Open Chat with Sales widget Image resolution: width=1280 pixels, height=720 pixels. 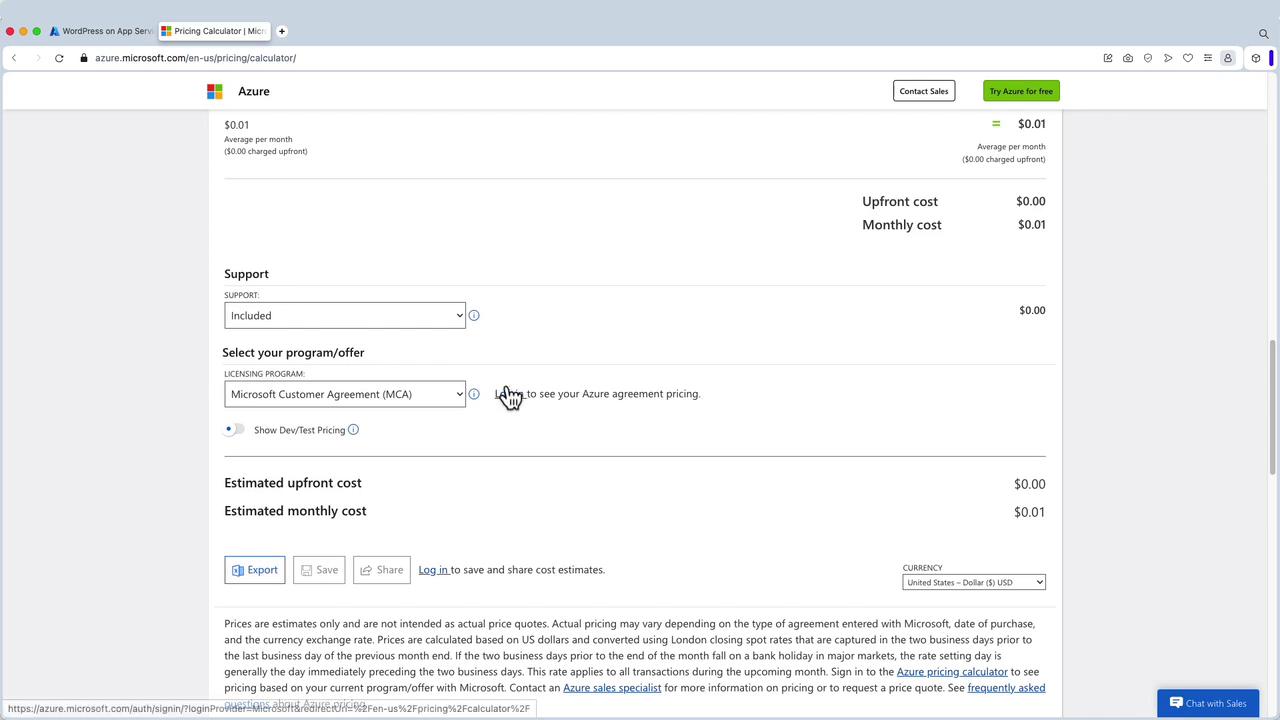(1208, 703)
